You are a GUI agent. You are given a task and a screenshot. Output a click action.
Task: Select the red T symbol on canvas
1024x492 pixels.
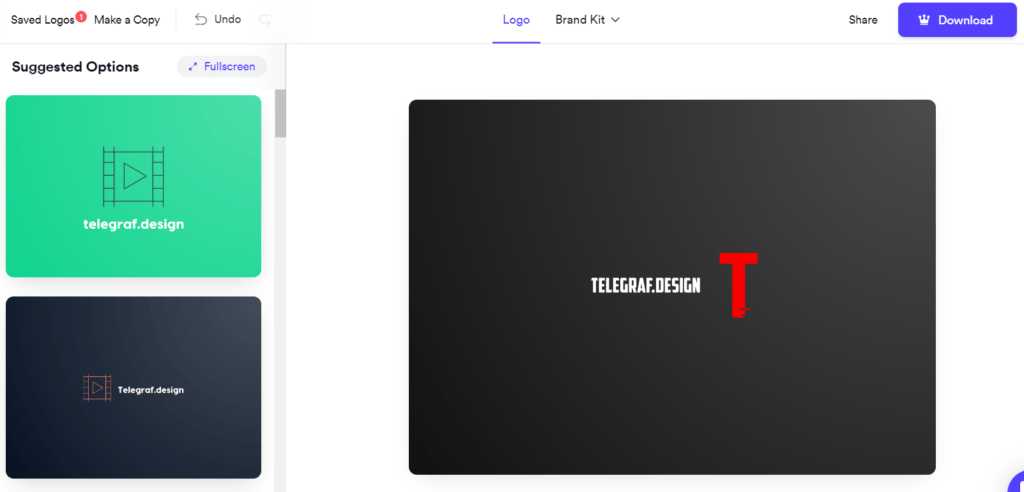coord(738,285)
